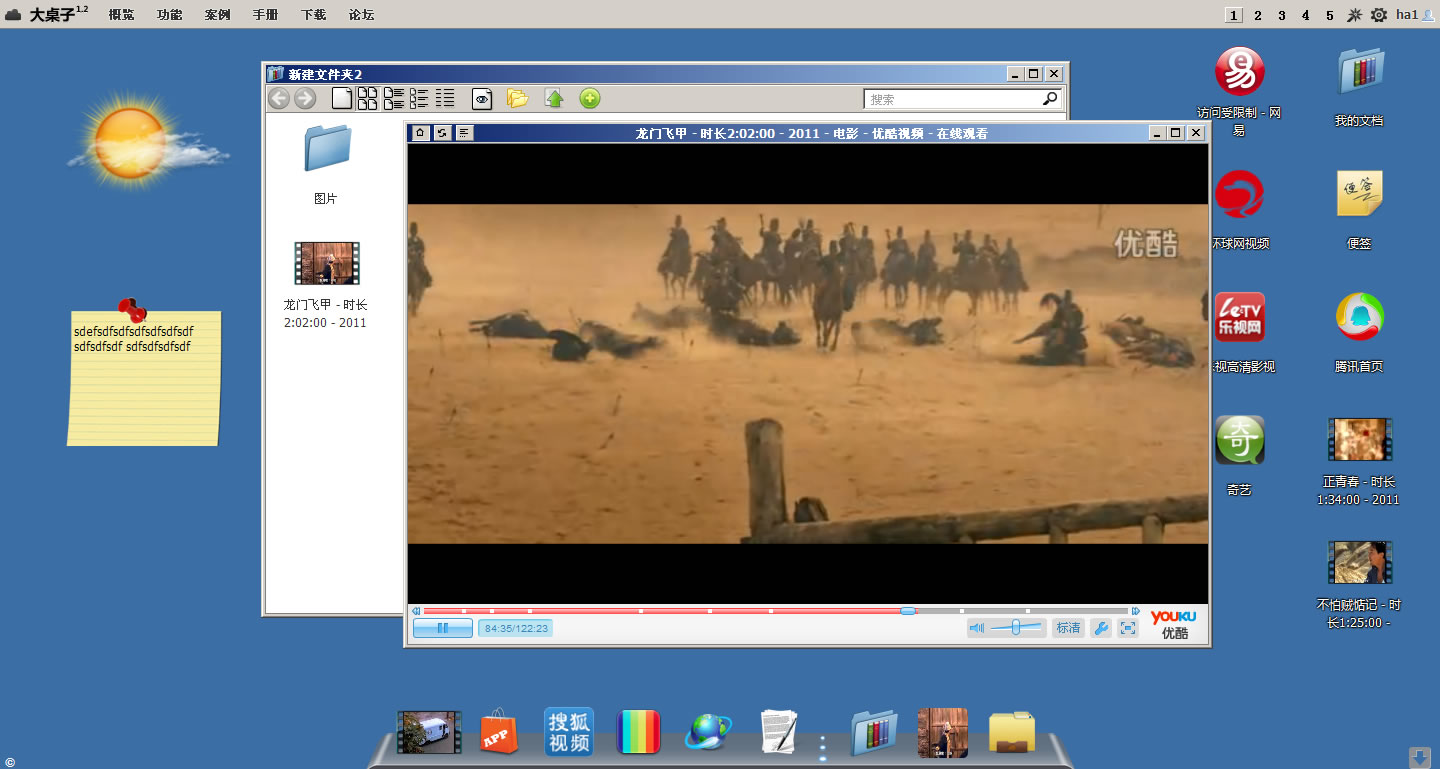Click the refresh icon in the player title bar
Viewport: 1440px width, 769px height.
click(442, 133)
